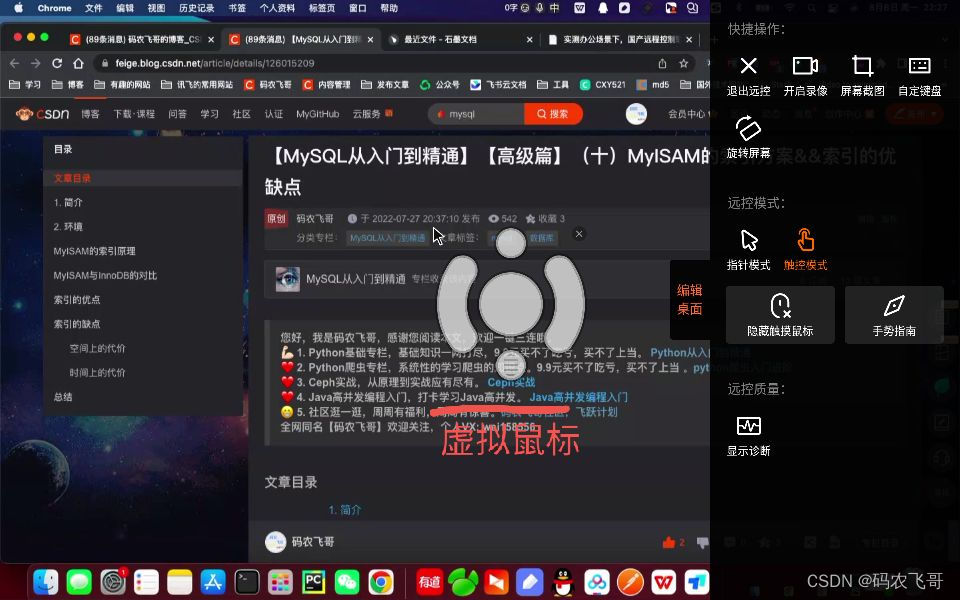Open PyCharm in the dock
The image size is (960, 600).
(x=313, y=582)
